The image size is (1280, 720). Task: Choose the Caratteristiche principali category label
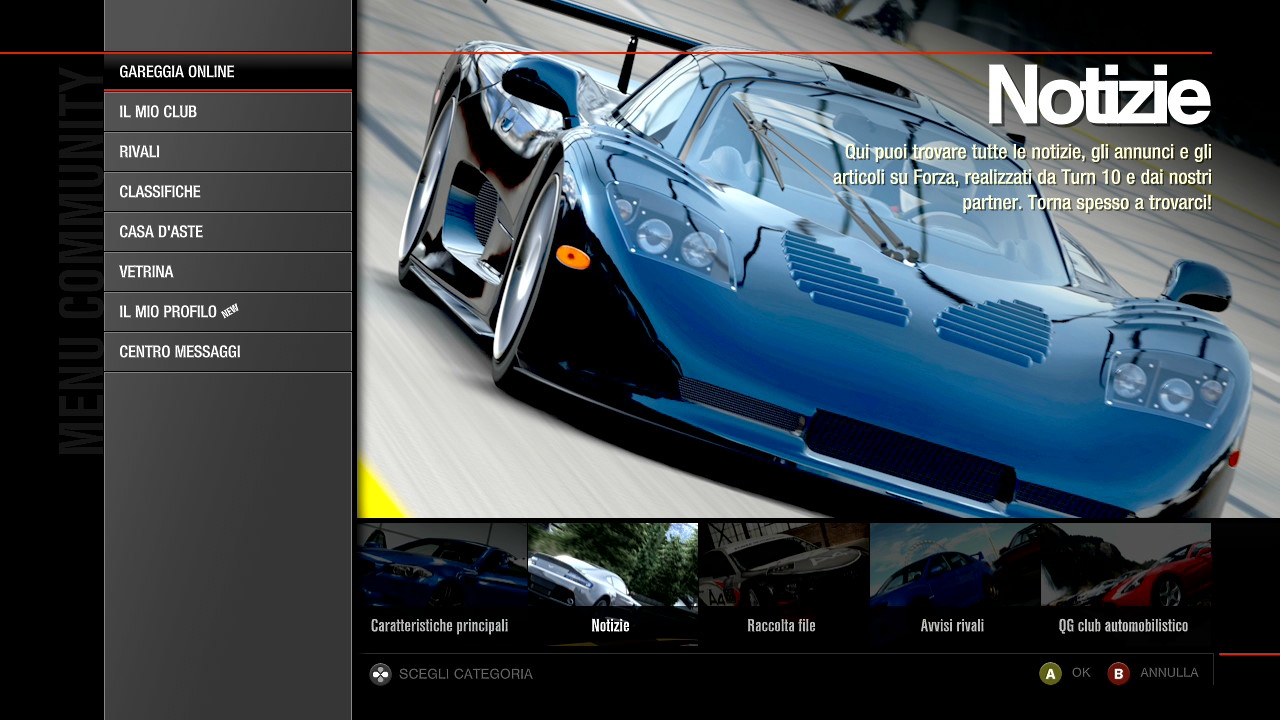click(440, 626)
